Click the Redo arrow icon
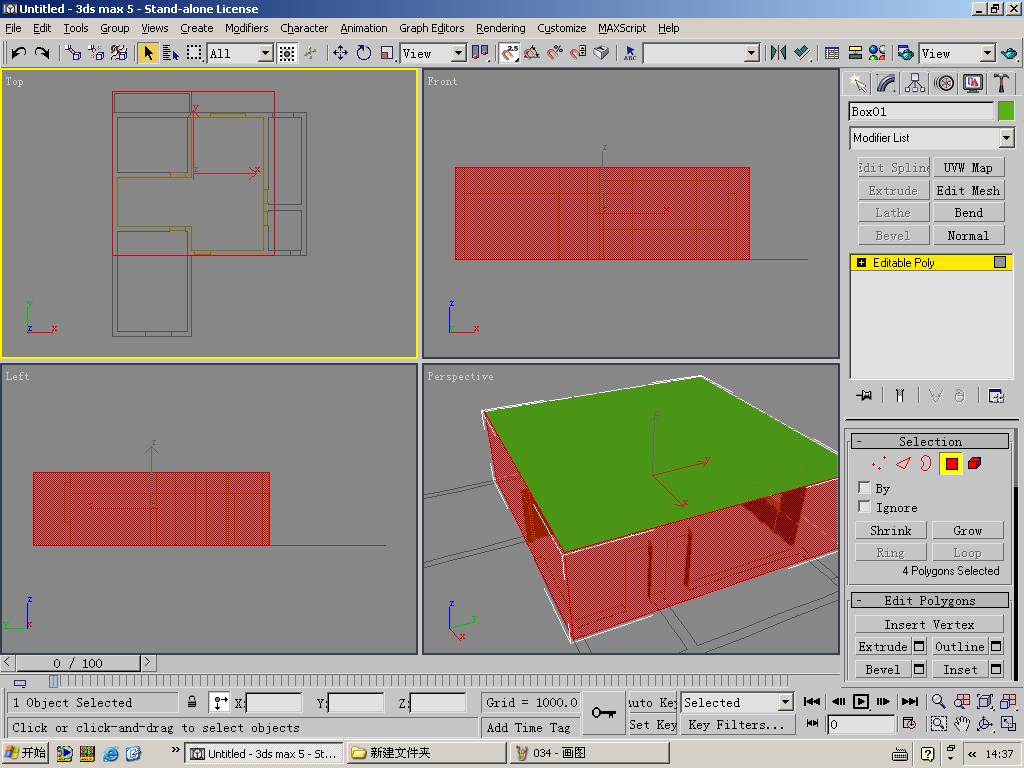 pos(42,53)
